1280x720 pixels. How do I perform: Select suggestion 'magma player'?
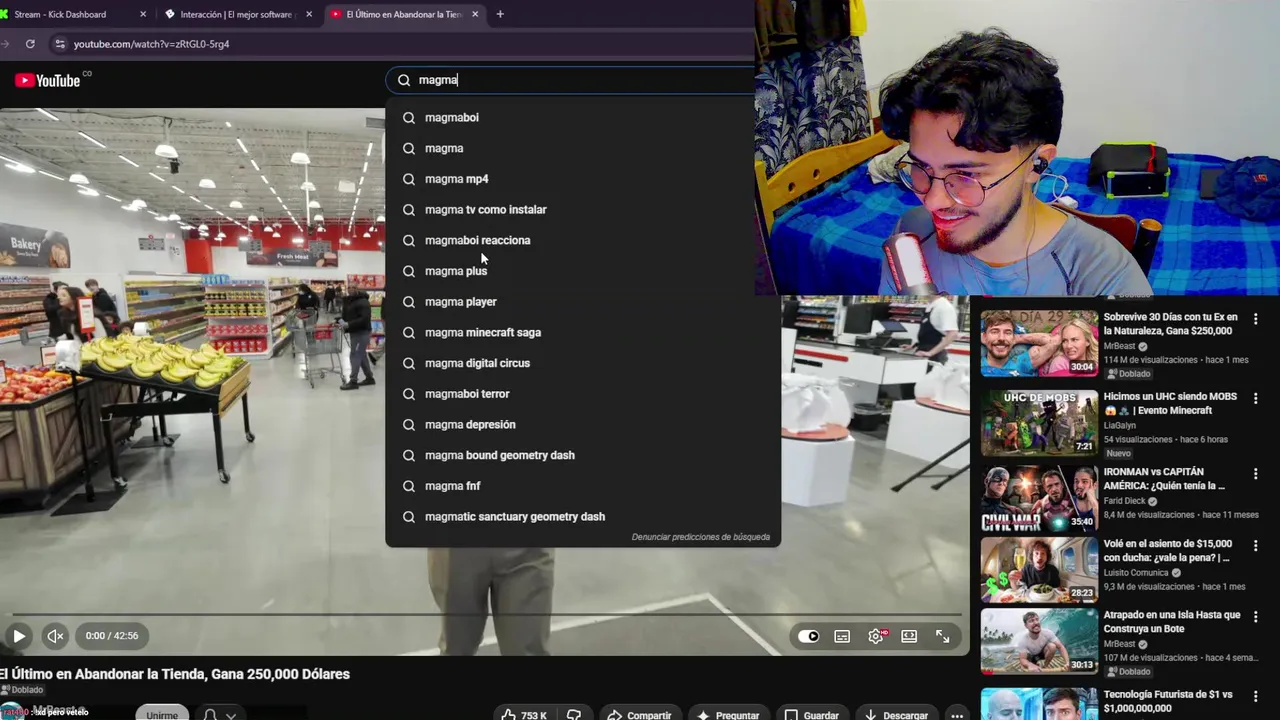pos(583,302)
